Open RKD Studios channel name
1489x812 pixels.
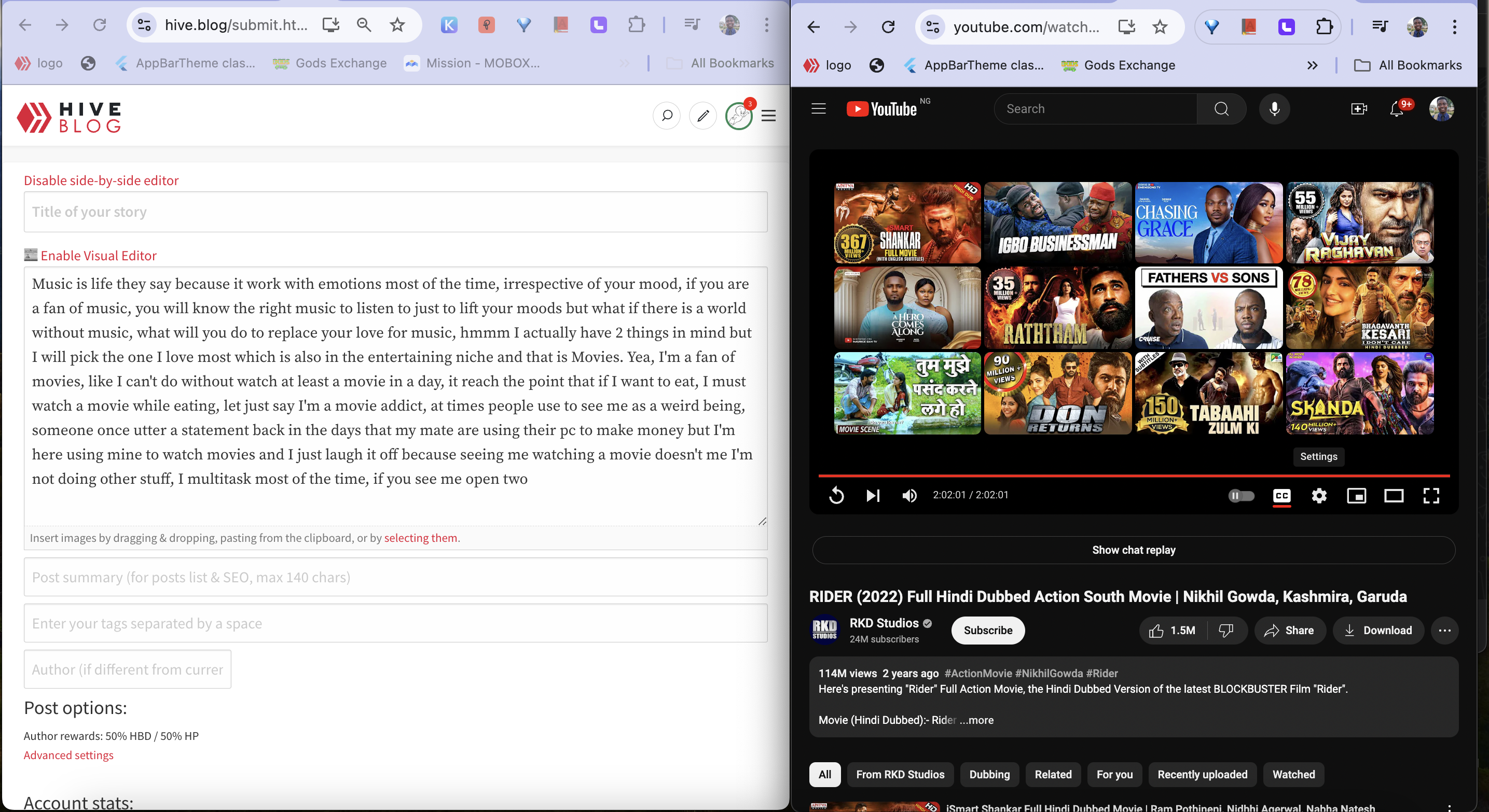coord(884,623)
